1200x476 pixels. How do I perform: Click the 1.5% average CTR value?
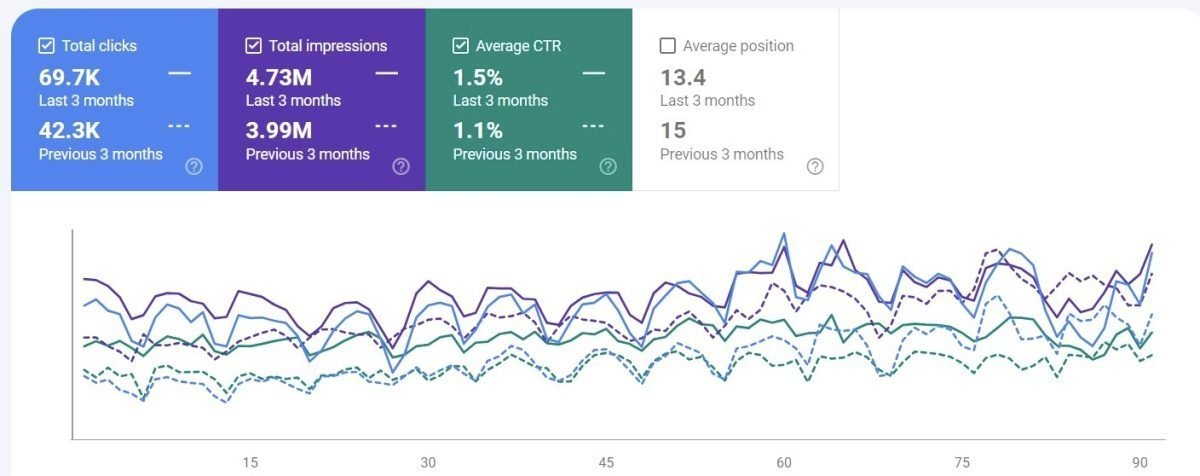478,77
